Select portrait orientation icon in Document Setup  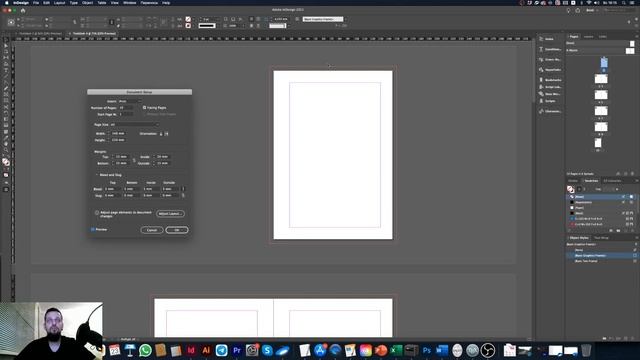(161, 133)
